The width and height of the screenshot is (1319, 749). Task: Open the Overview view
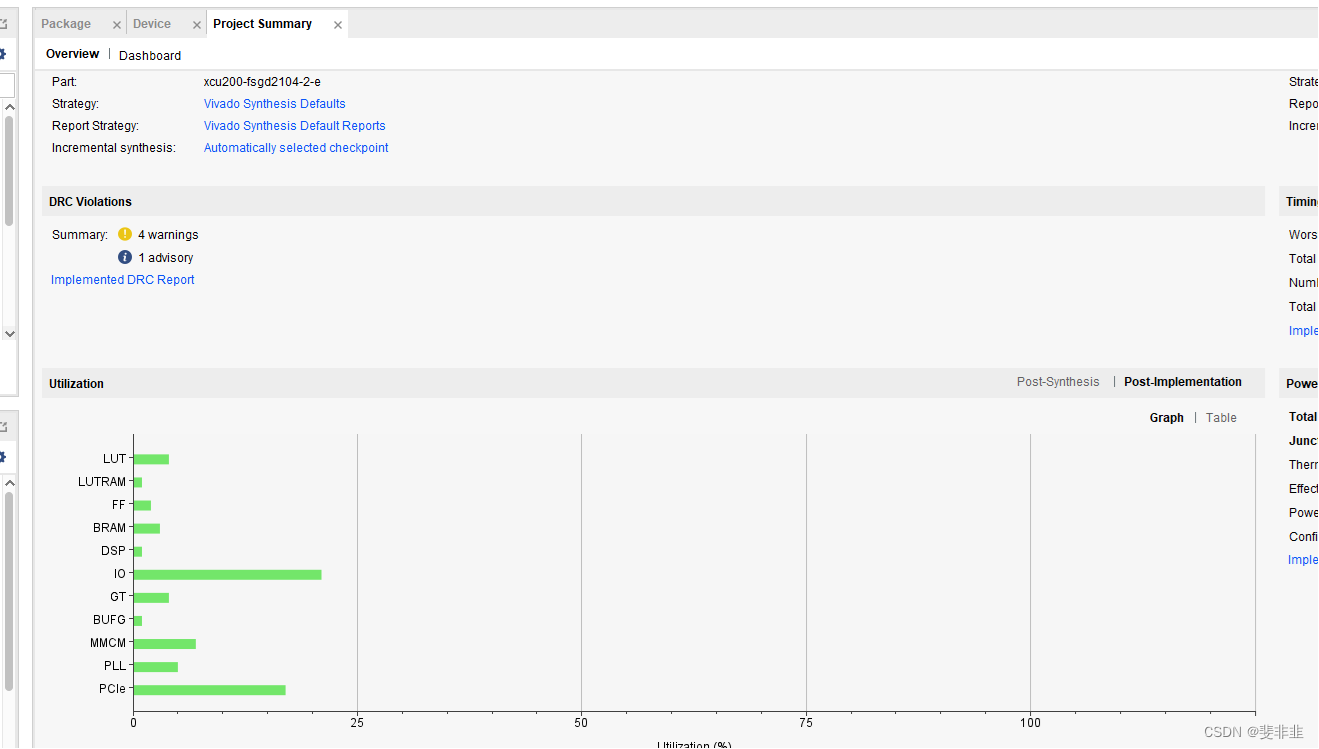(73, 54)
